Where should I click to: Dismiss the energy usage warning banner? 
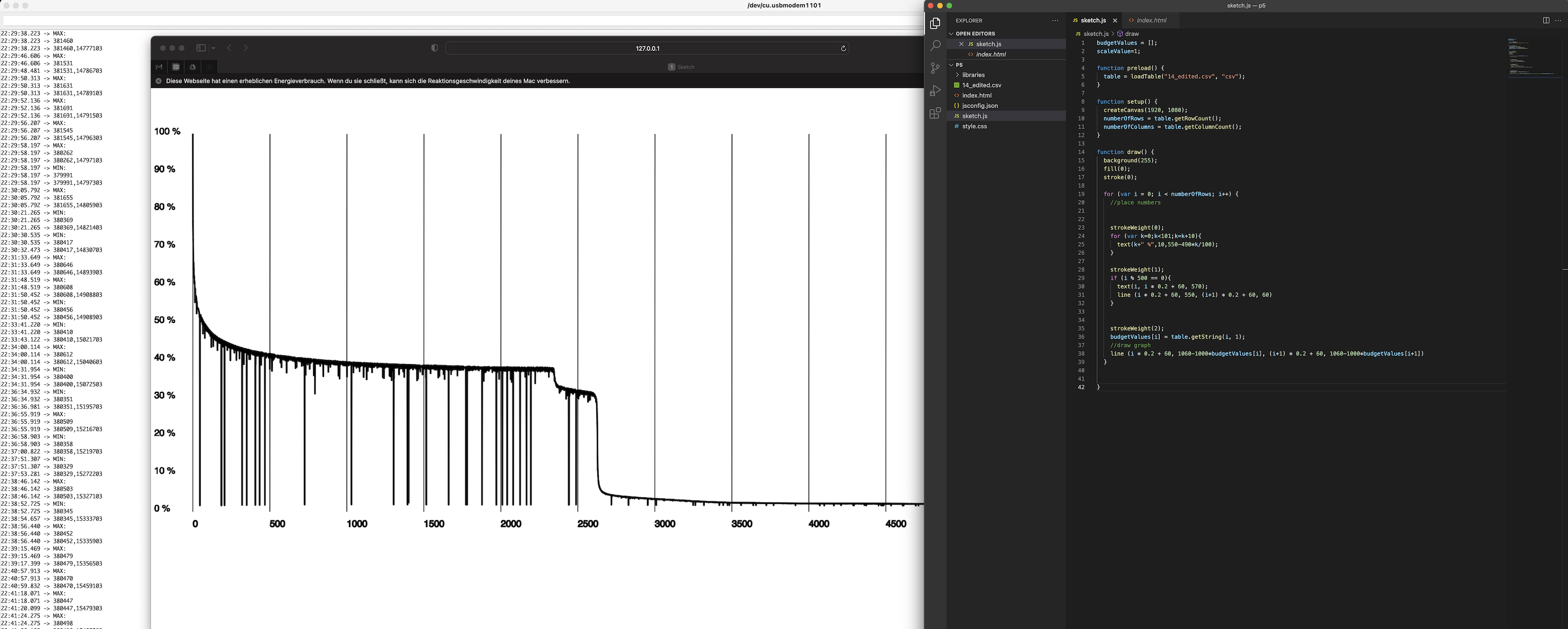click(158, 81)
